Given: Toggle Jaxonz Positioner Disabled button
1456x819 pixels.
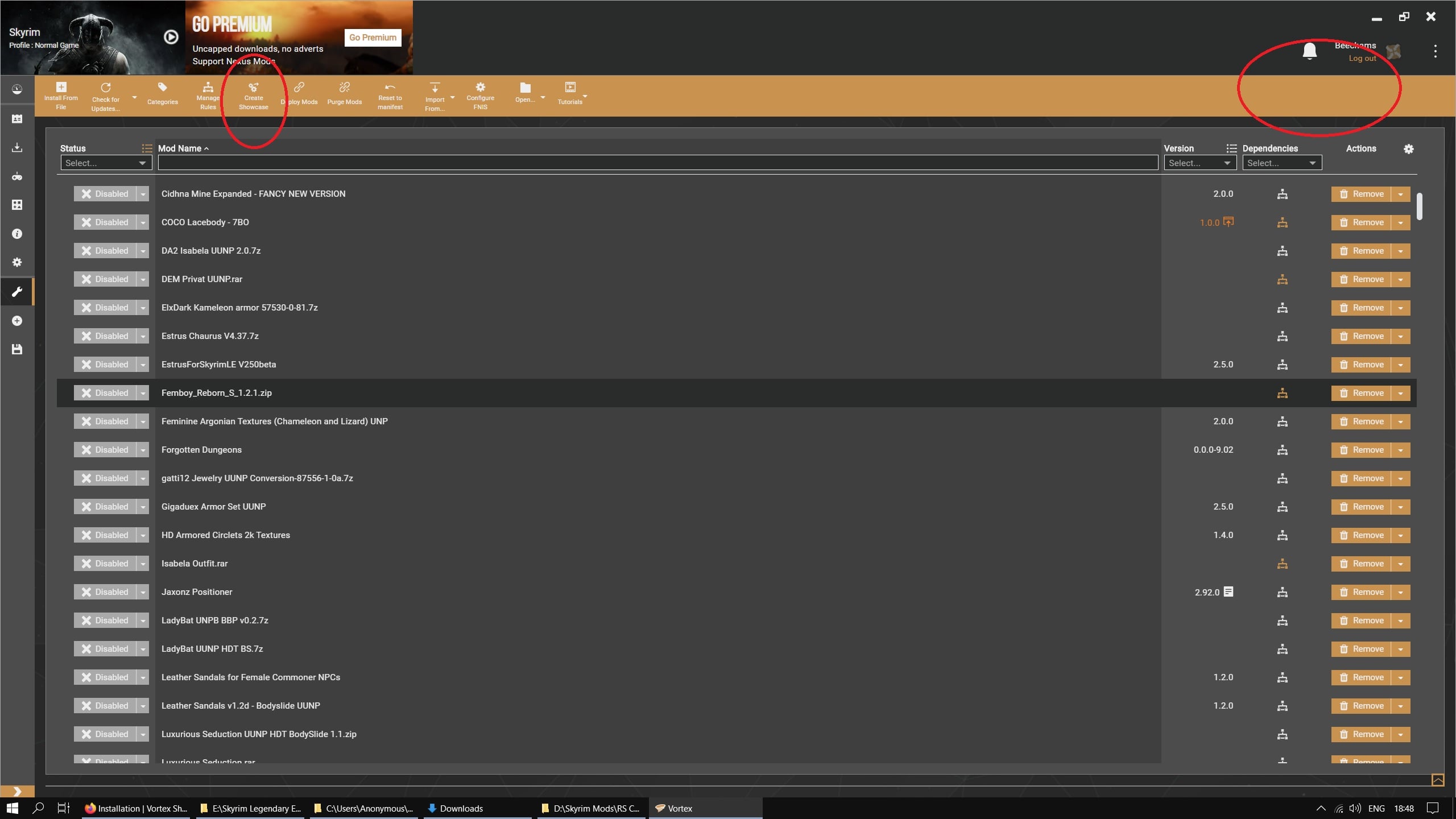Looking at the screenshot, I should click(x=105, y=592).
